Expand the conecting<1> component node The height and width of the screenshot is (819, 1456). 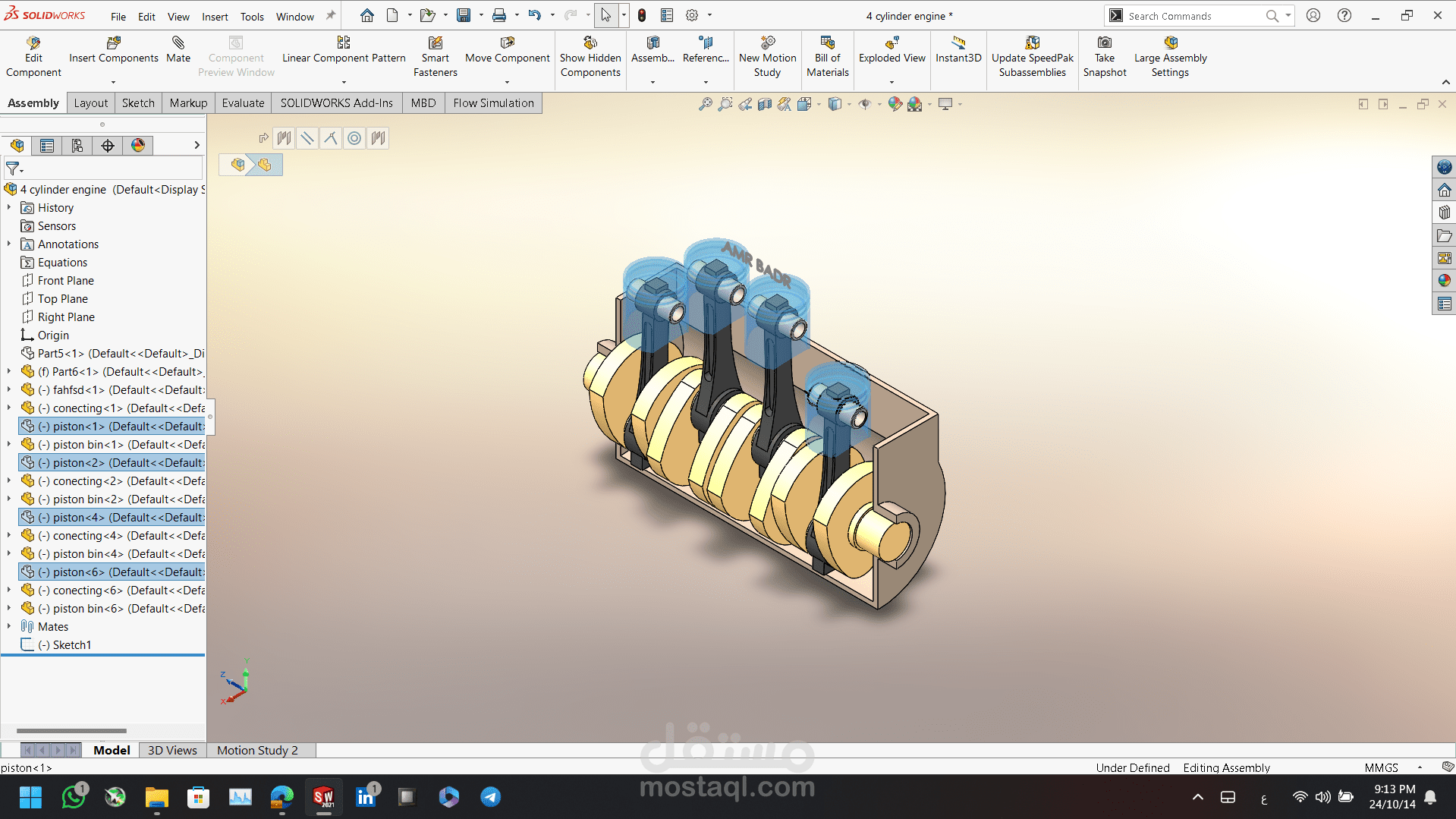(x=9, y=408)
